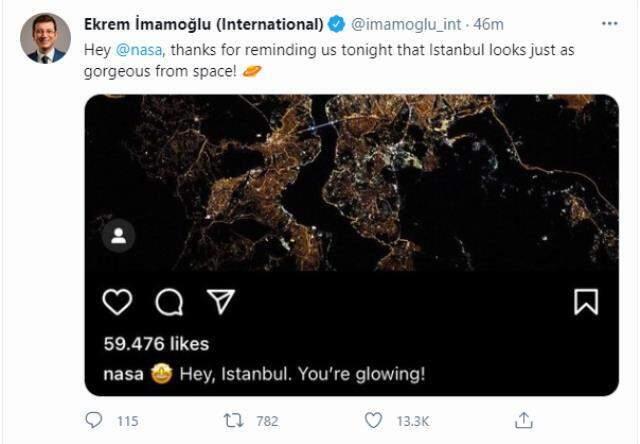Click the 782 retweet count
Image resolution: width=640 pixels, height=444 pixels.
[x=267, y=421]
